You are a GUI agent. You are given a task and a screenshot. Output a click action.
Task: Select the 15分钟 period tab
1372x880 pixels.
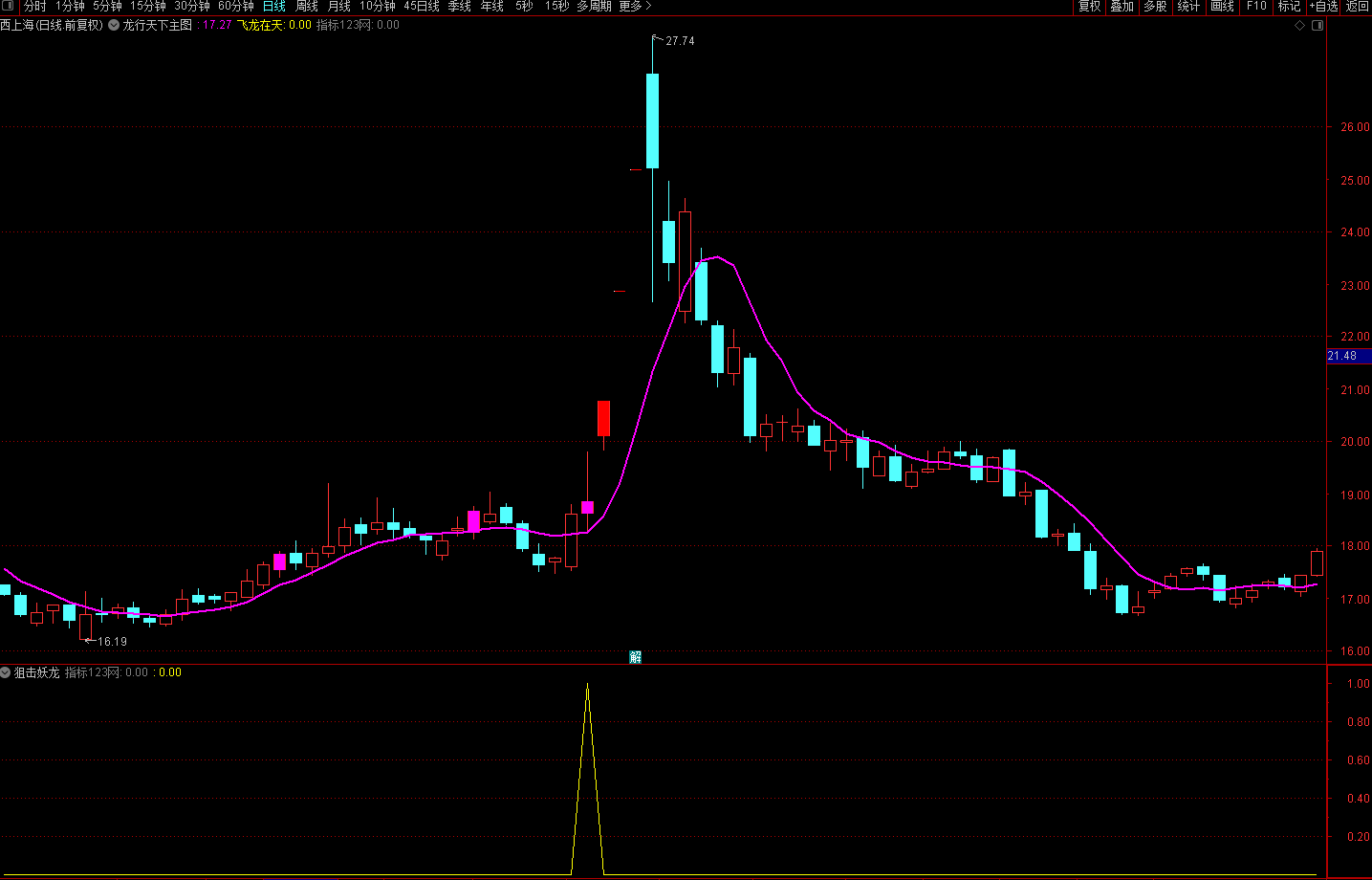[148, 7]
